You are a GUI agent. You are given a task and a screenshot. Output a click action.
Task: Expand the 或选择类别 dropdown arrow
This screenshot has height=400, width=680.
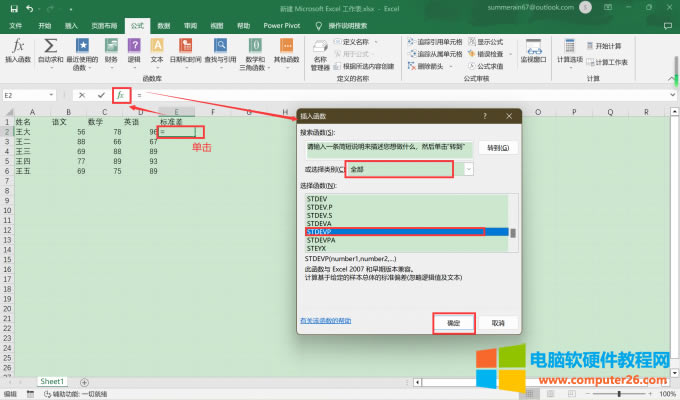pos(468,170)
